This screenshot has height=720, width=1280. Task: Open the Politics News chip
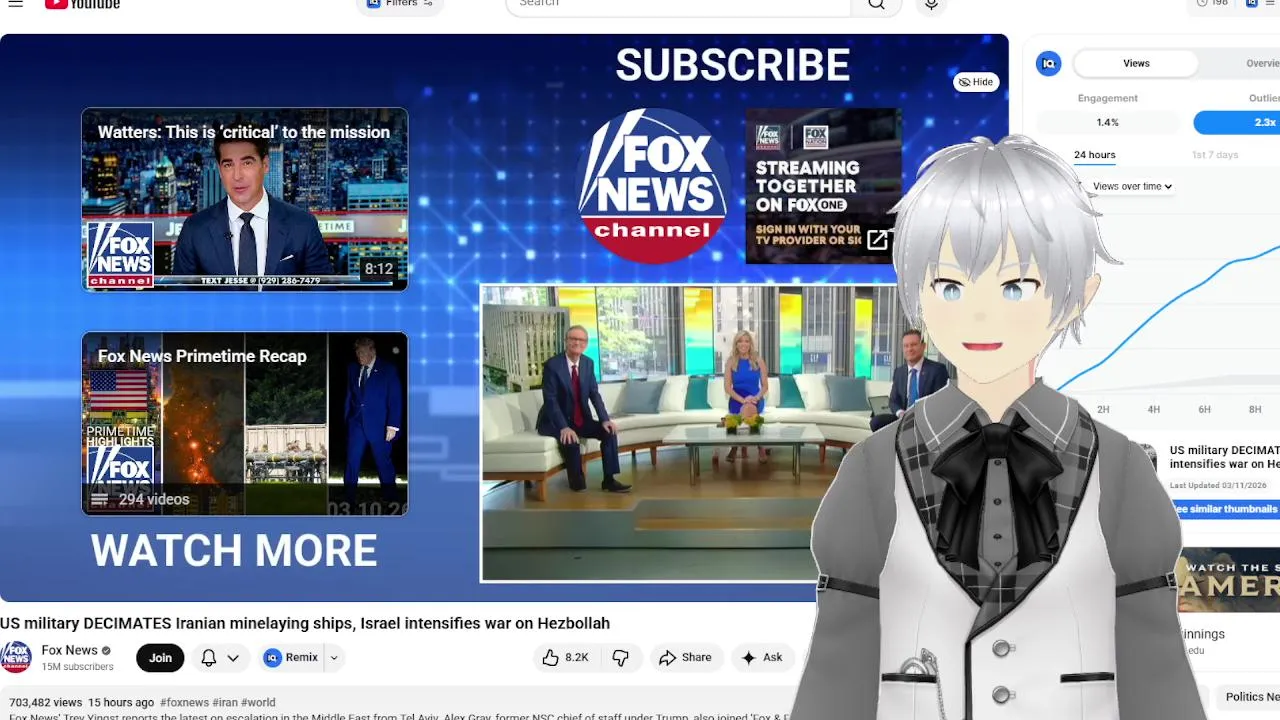point(1248,697)
